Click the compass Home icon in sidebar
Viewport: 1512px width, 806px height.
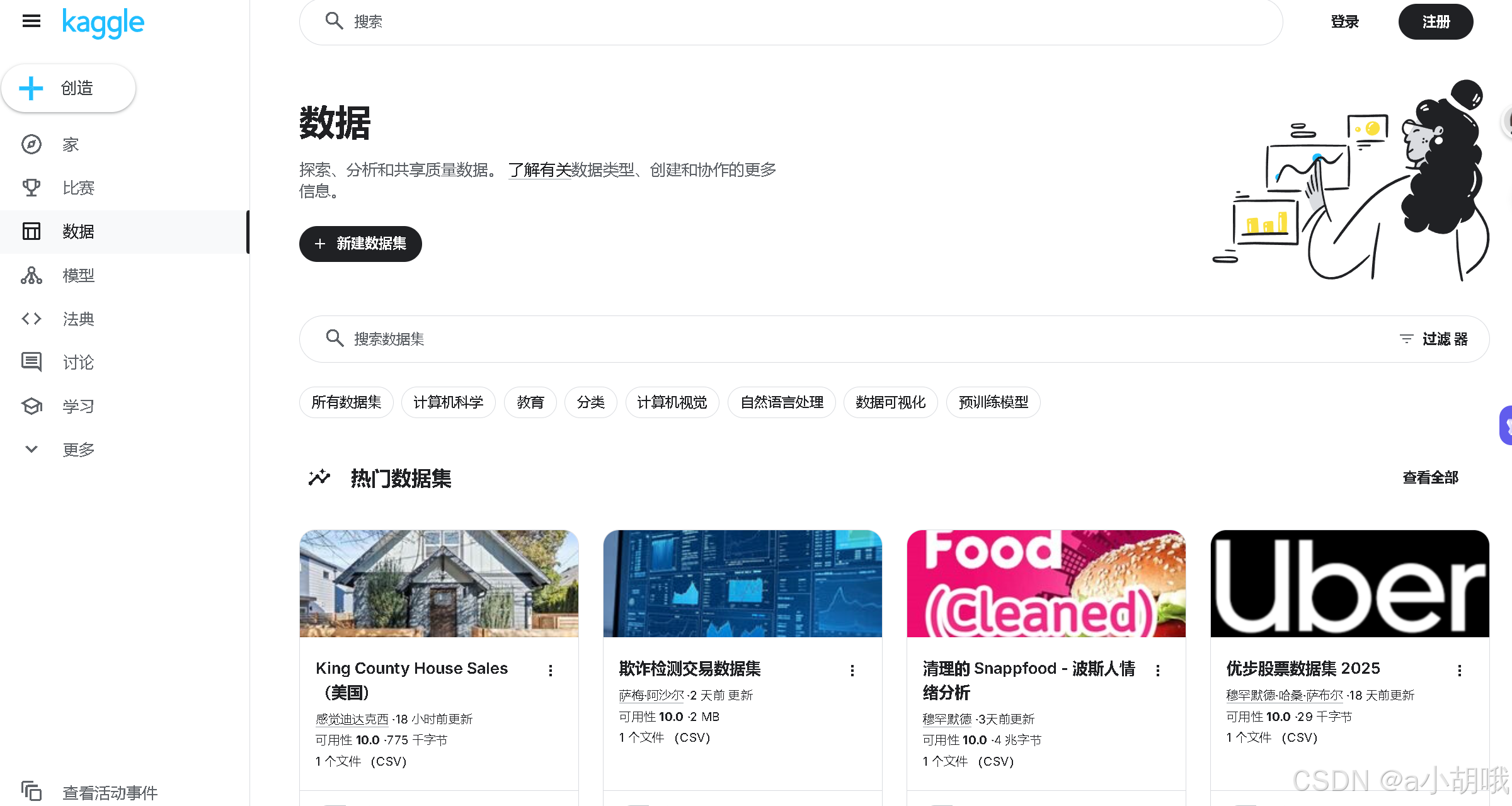coord(31,144)
